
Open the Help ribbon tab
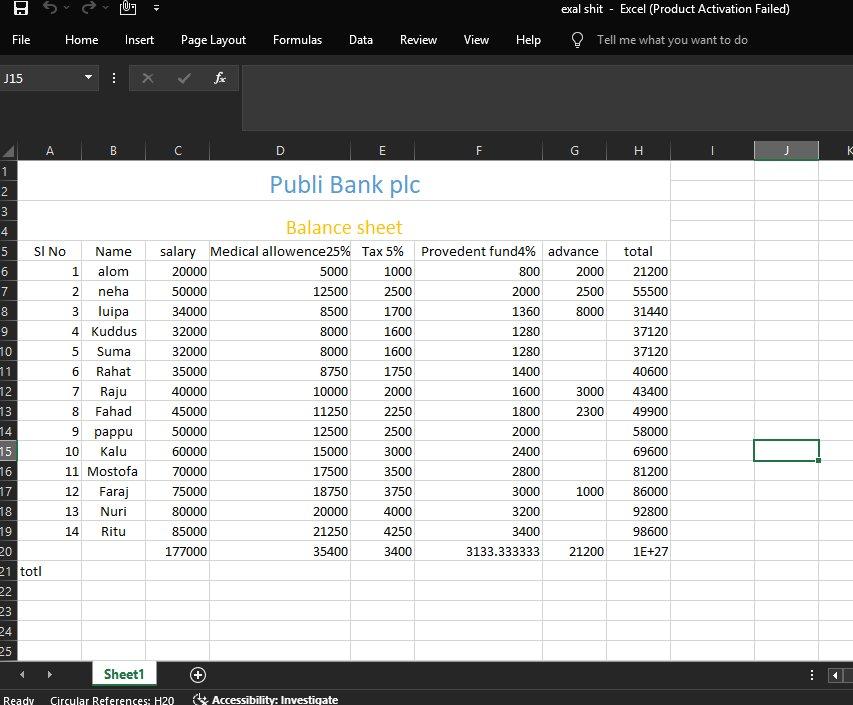click(x=528, y=40)
